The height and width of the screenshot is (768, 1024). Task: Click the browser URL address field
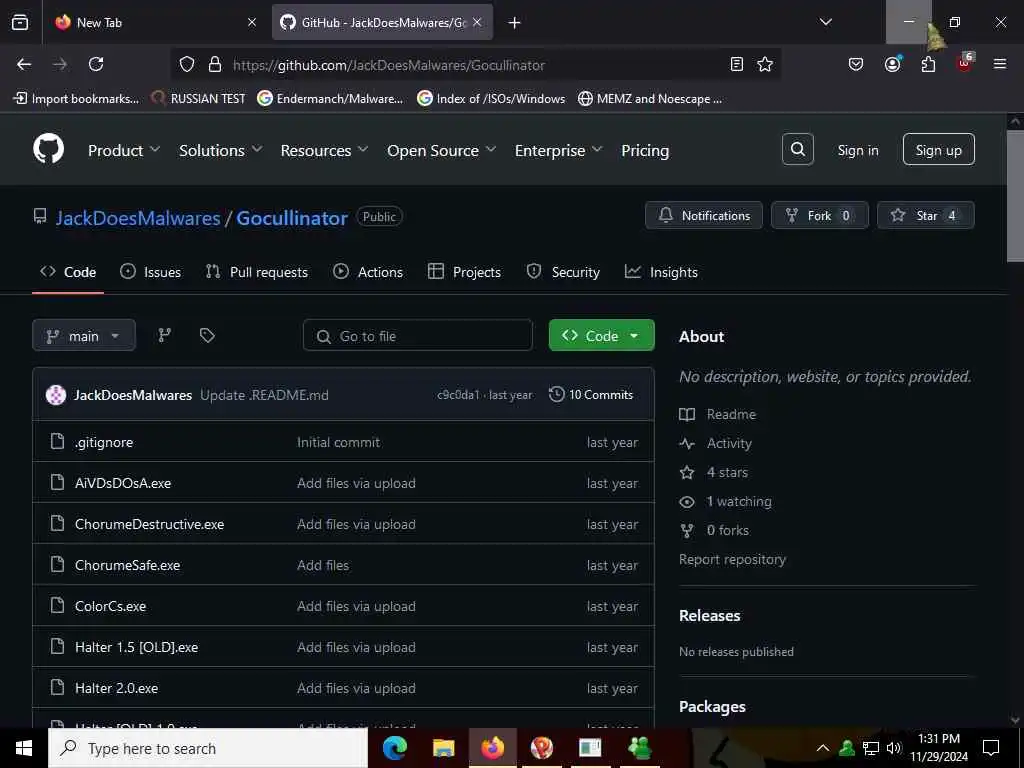pos(473,65)
